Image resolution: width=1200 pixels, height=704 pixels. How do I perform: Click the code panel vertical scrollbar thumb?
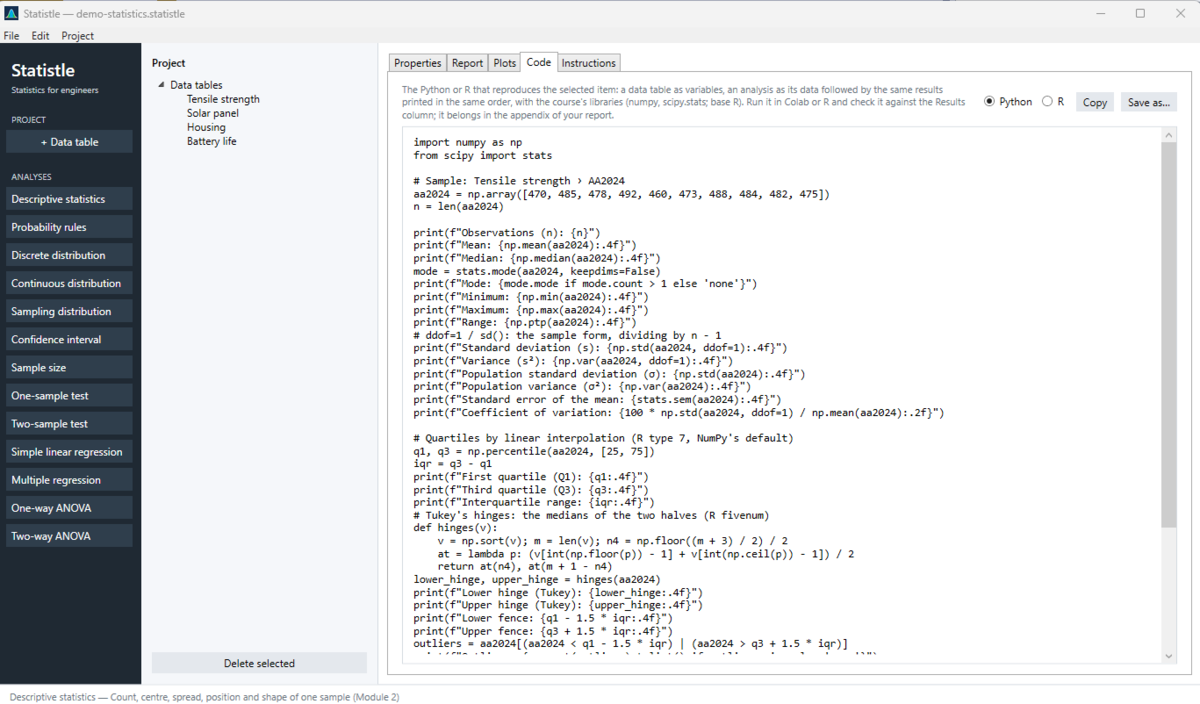pos(1169,335)
